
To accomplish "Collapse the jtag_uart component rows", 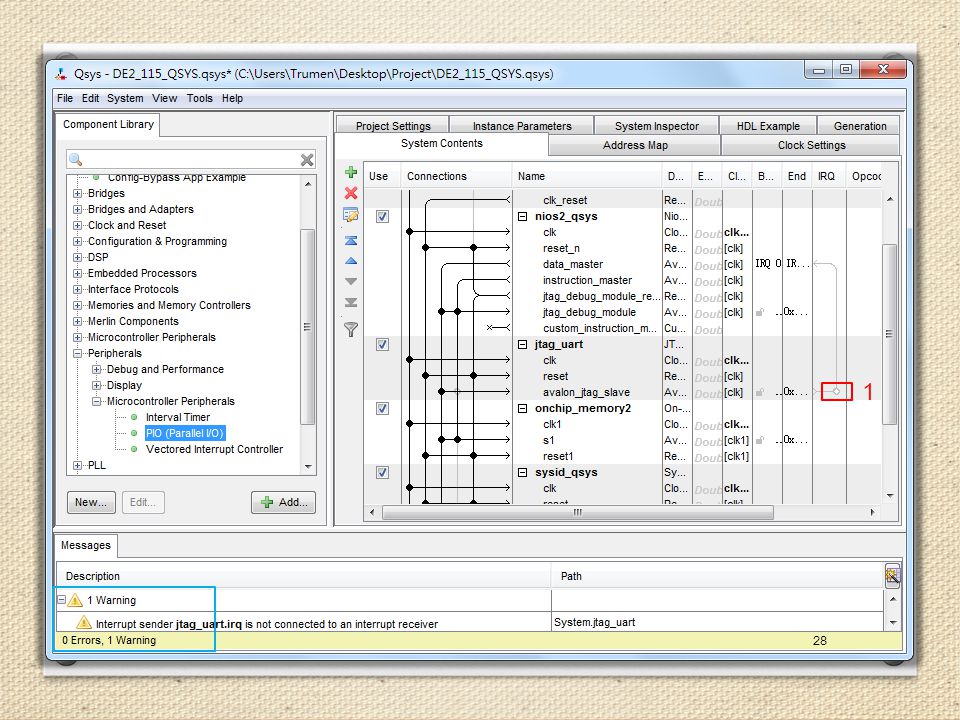I will pos(522,344).
